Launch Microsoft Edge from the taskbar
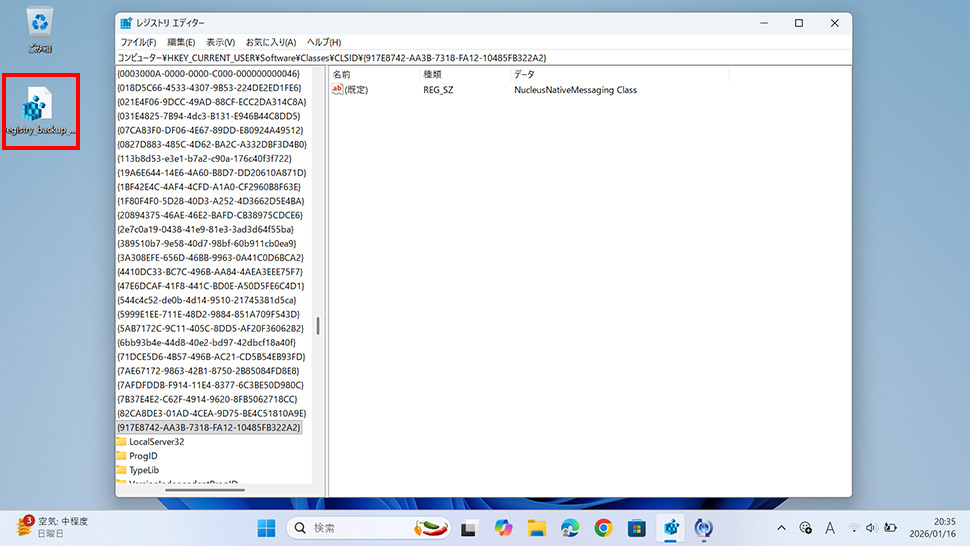Image resolution: width=970 pixels, height=546 pixels. 569,527
